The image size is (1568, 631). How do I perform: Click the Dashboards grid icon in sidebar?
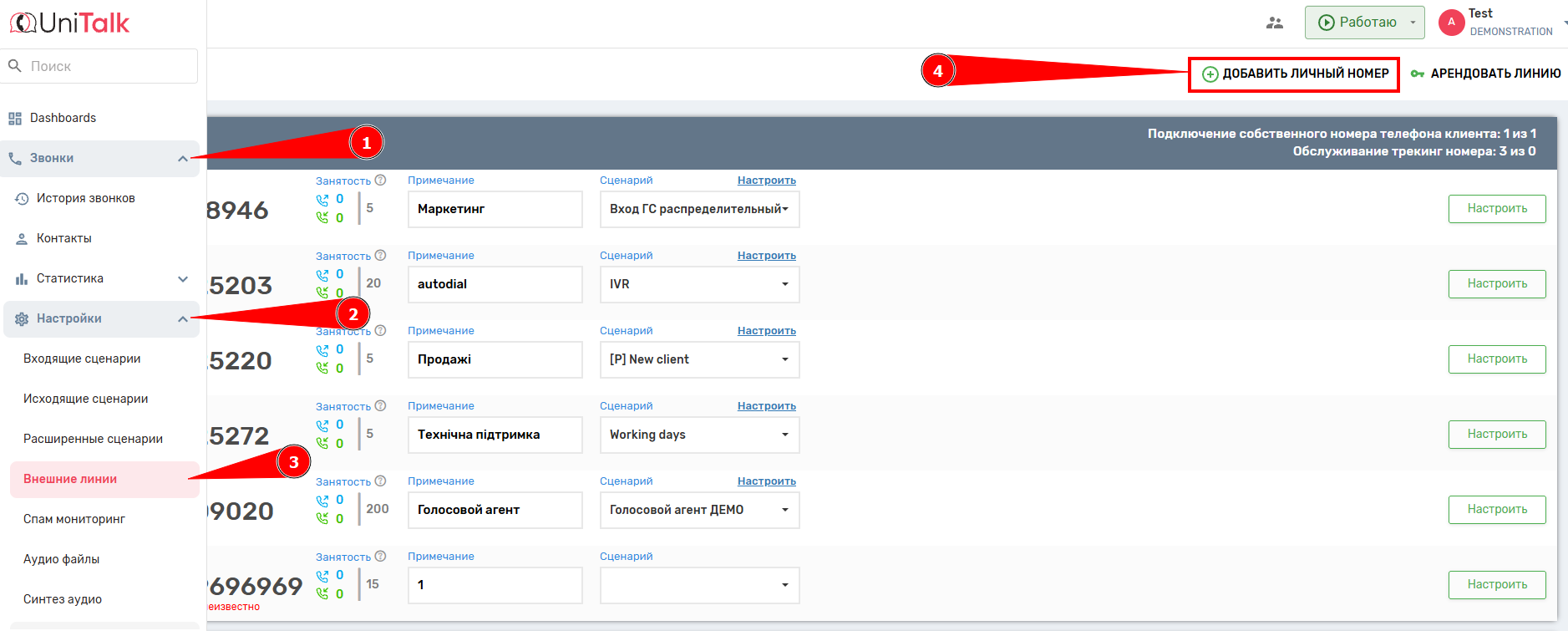click(x=15, y=119)
